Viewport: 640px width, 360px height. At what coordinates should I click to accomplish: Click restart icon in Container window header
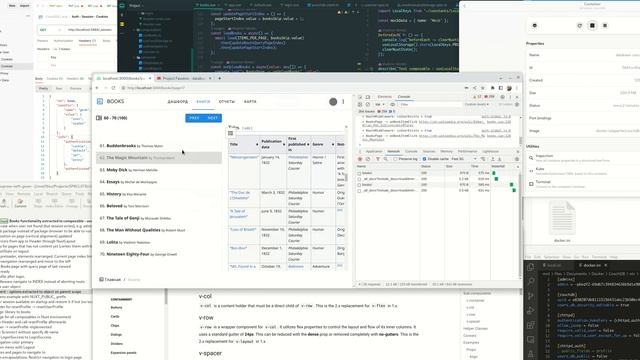coord(580,25)
